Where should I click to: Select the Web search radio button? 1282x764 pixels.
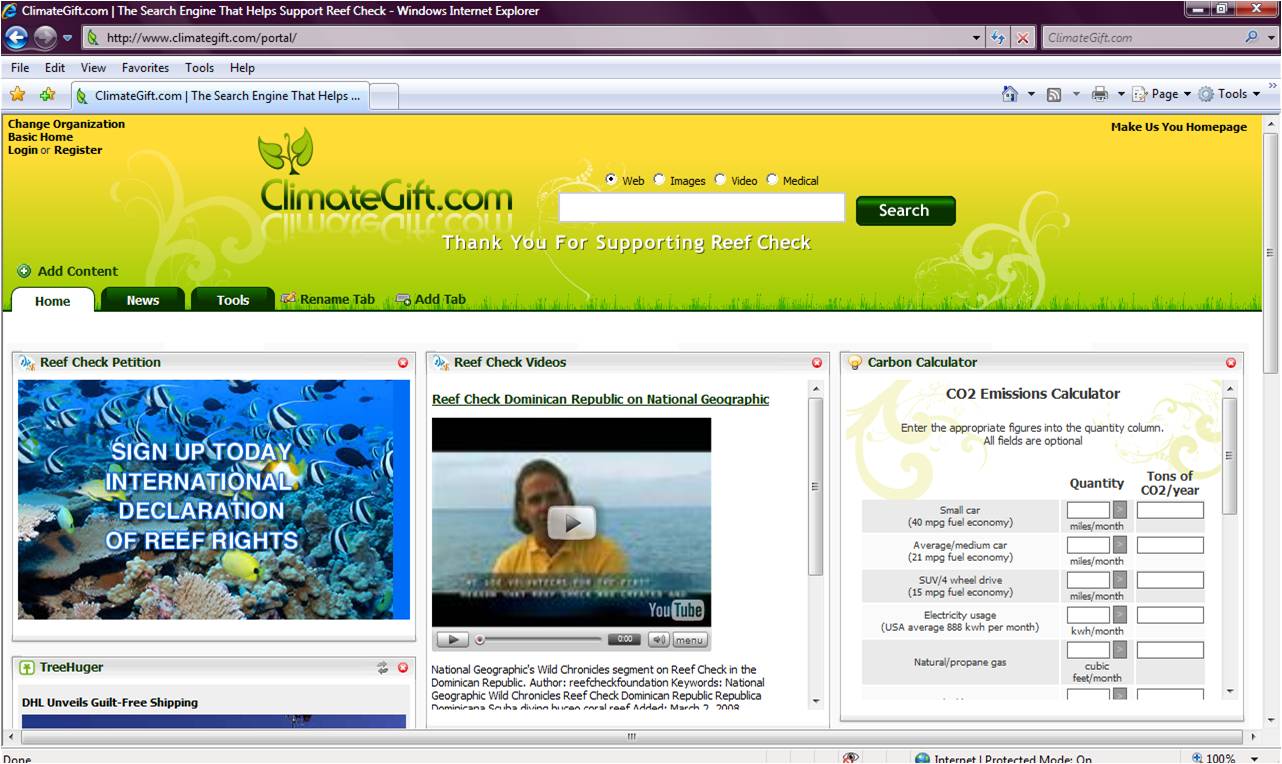(x=612, y=180)
